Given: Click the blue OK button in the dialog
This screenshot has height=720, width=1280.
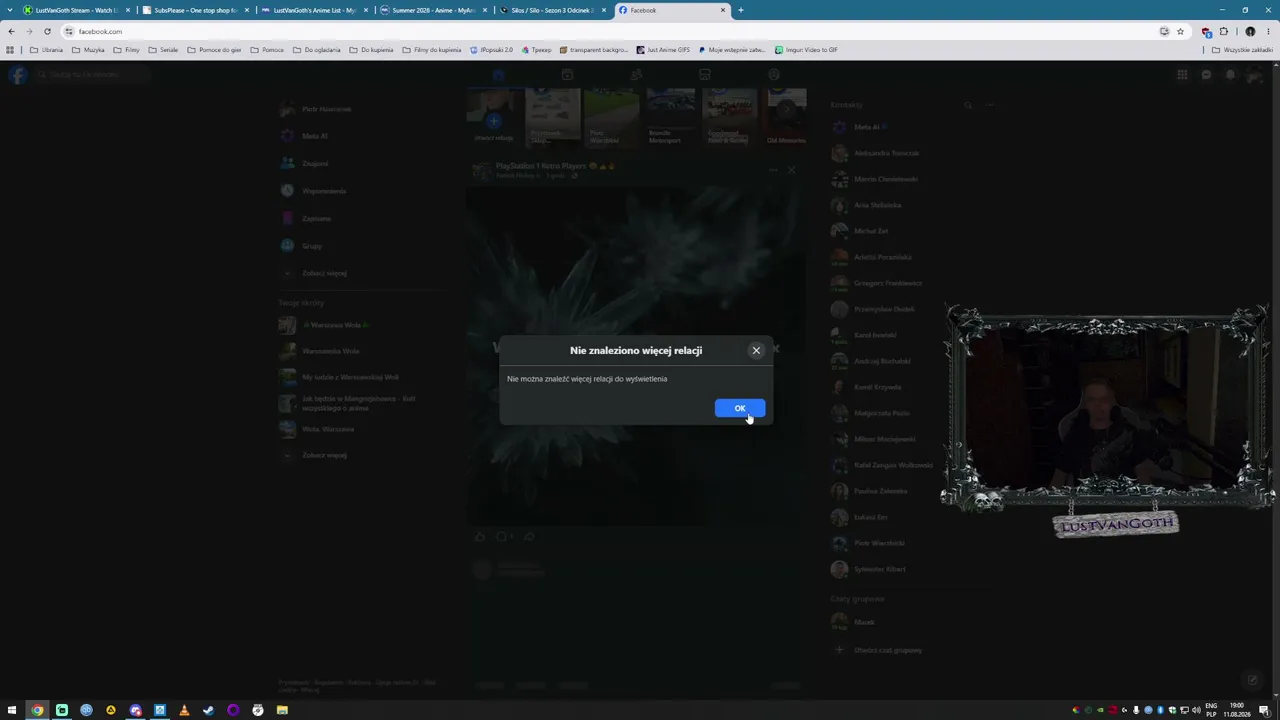Looking at the screenshot, I should [740, 408].
